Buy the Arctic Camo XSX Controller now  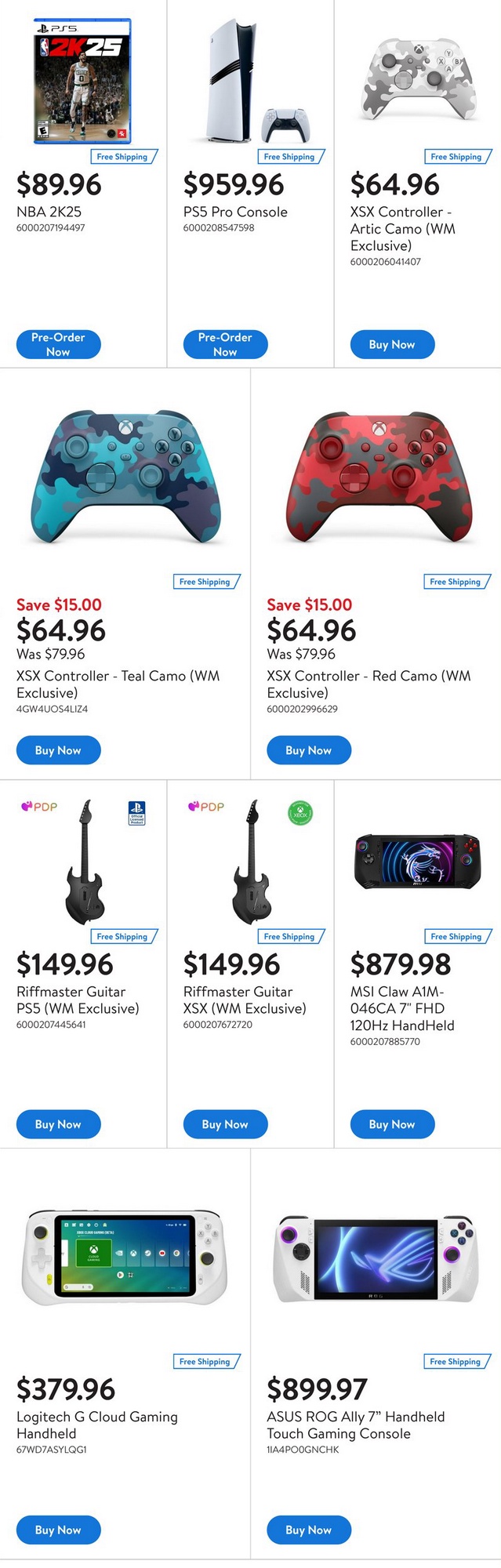pos(392,344)
